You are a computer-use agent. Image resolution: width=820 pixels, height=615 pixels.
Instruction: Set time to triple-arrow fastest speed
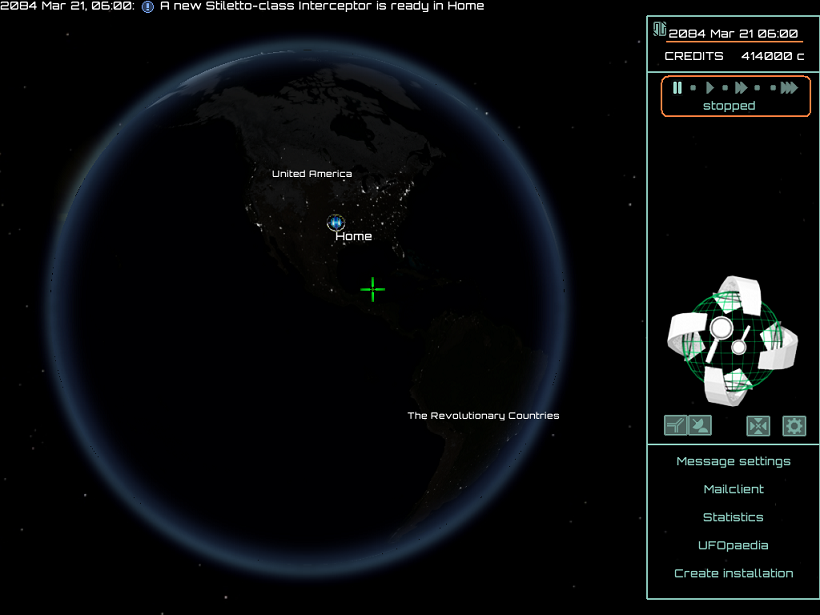789,88
